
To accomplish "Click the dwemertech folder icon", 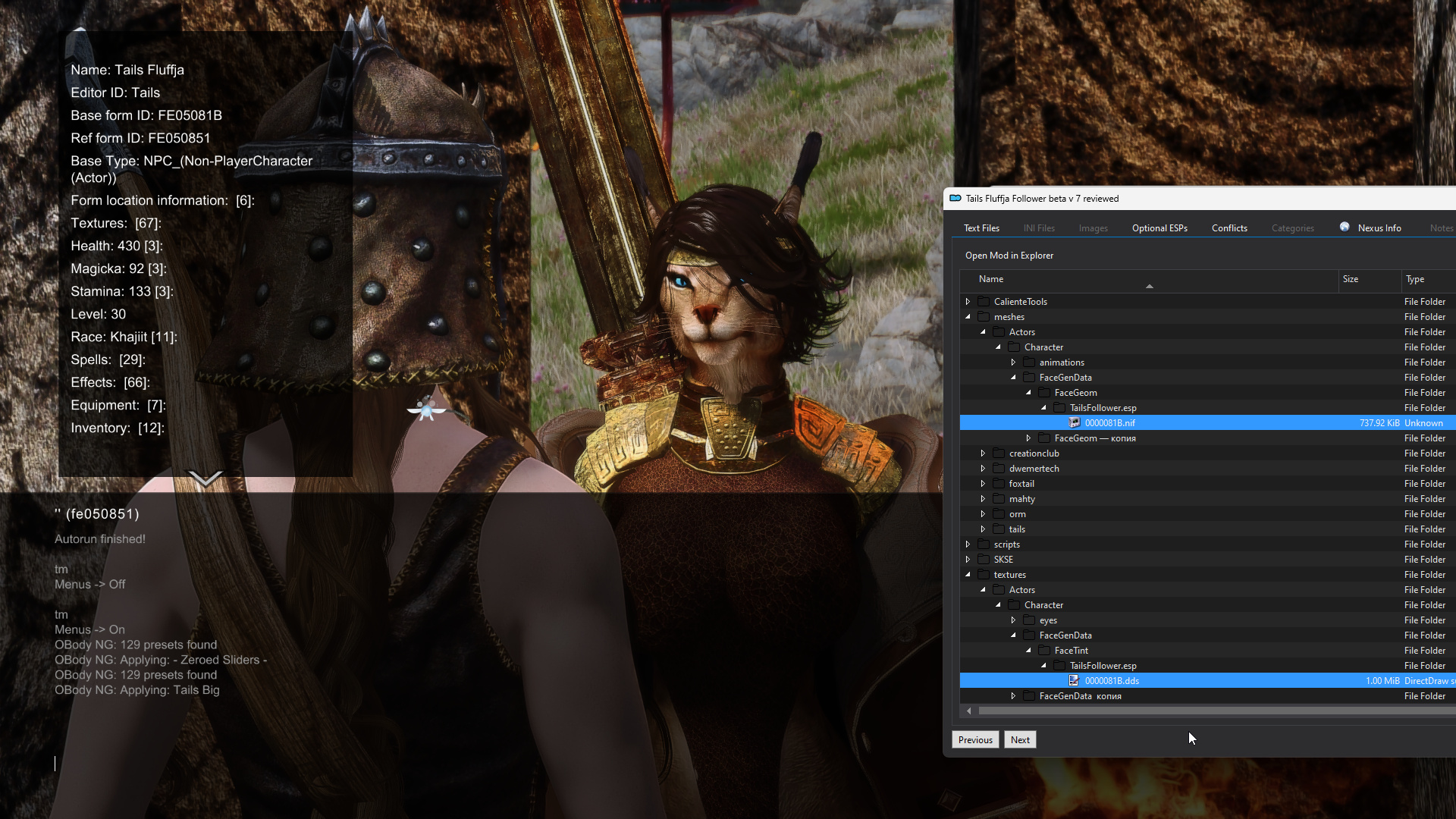I will pos(999,469).
